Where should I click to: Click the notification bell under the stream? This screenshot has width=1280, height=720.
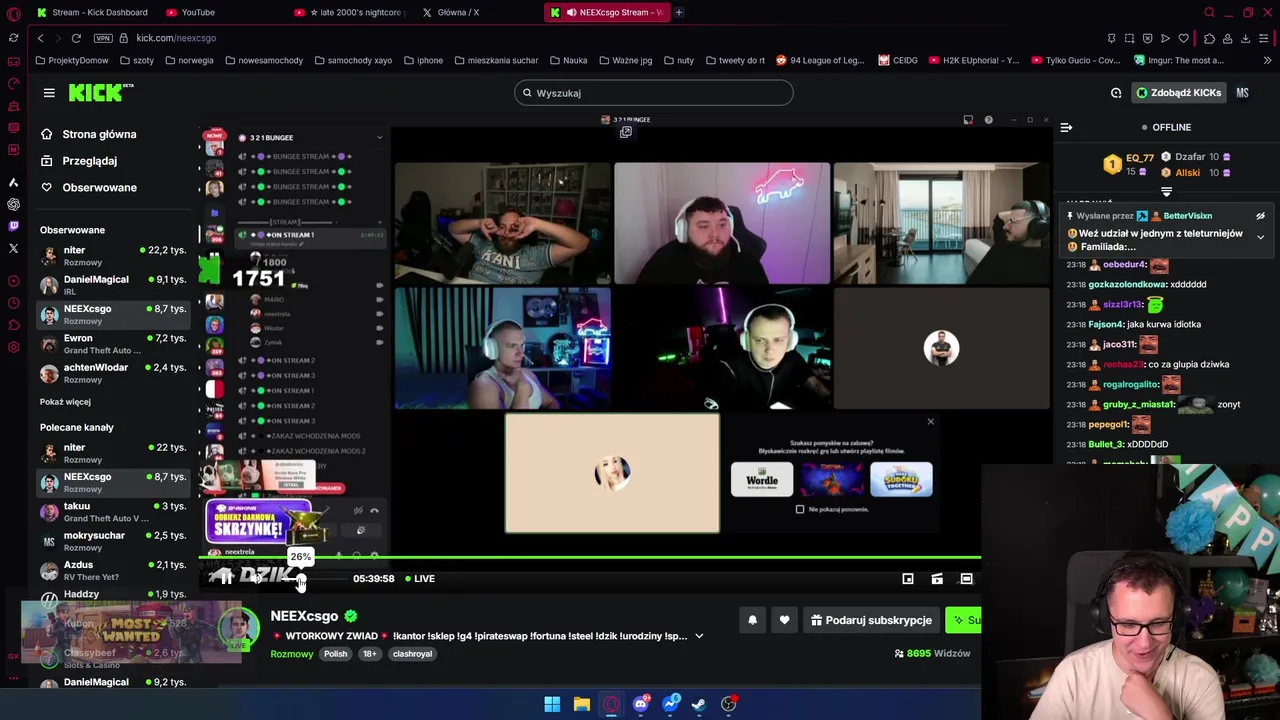[752, 620]
